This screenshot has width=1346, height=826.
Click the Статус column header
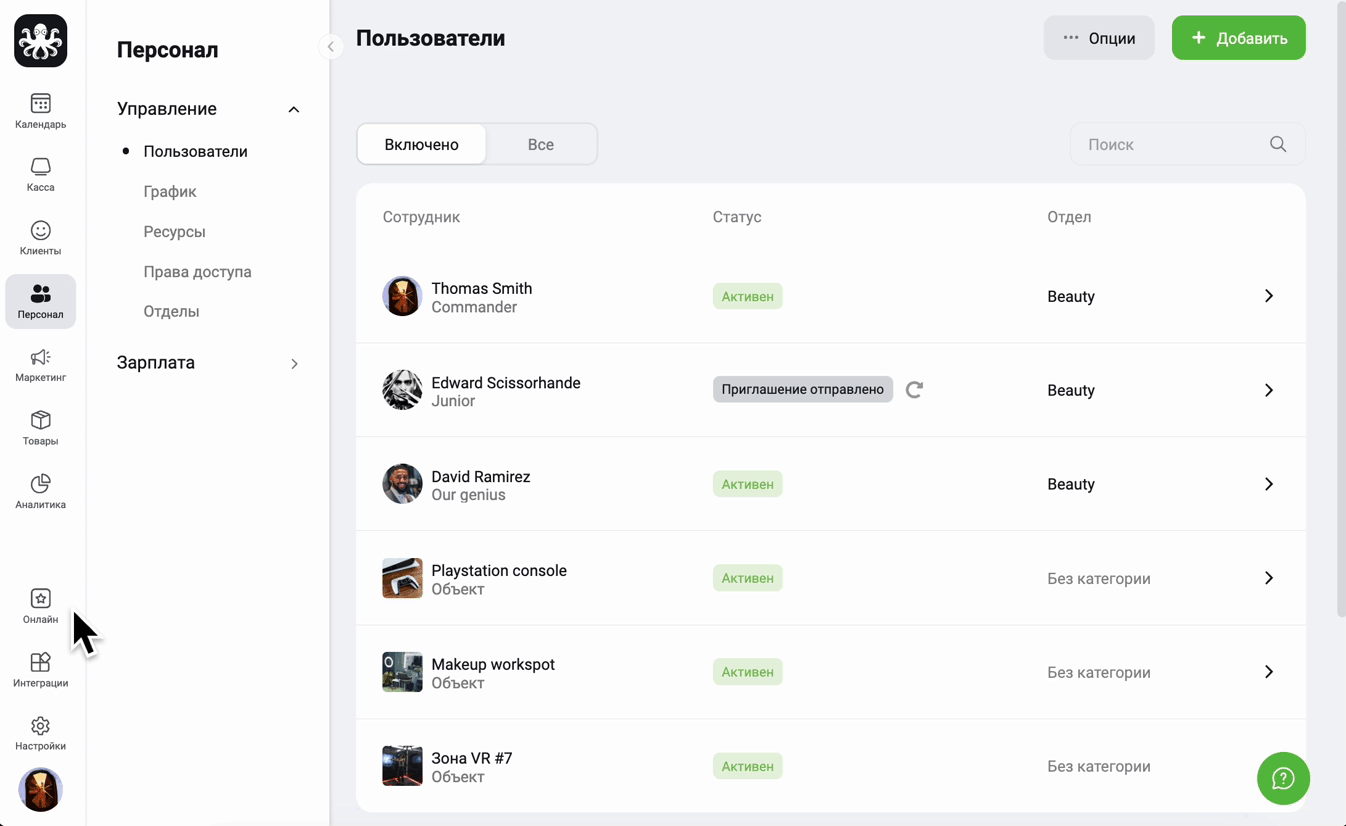(737, 217)
